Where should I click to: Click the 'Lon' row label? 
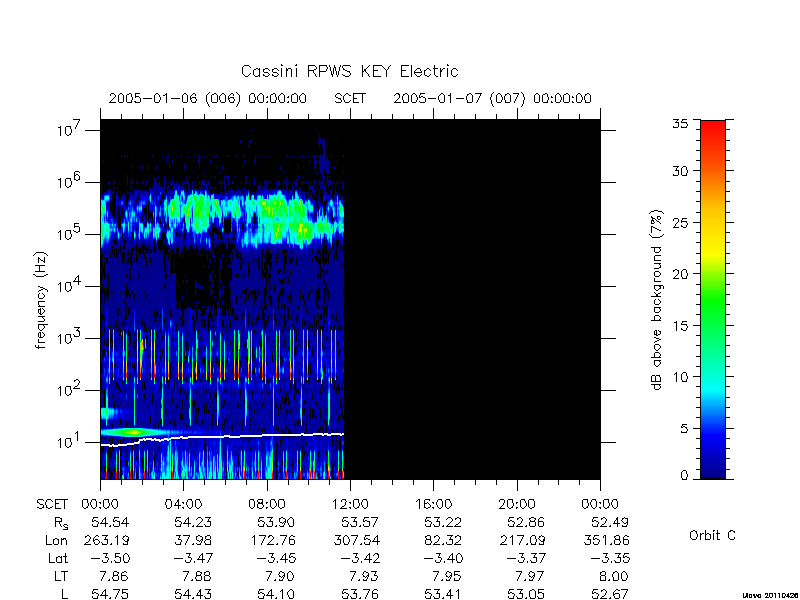click(x=57, y=540)
